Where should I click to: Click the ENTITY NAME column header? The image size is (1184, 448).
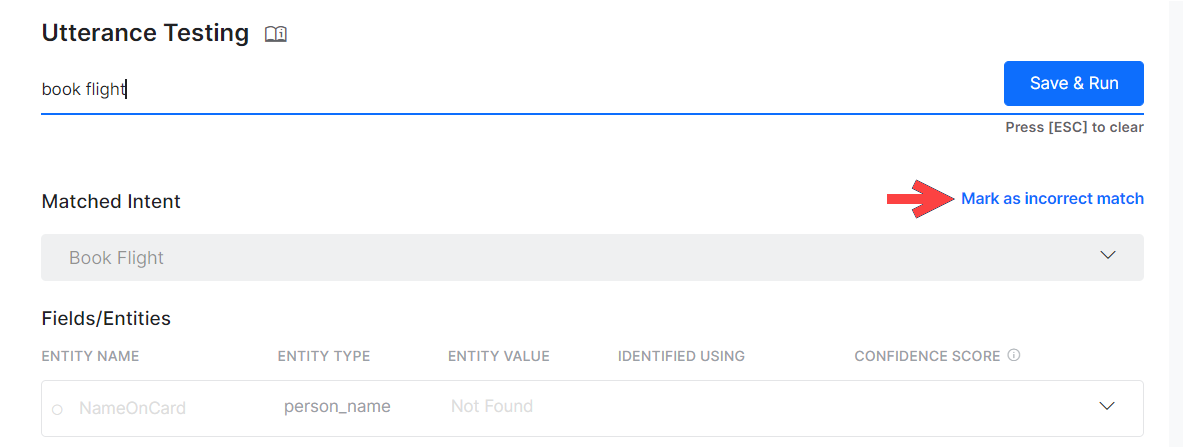click(90, 356)
